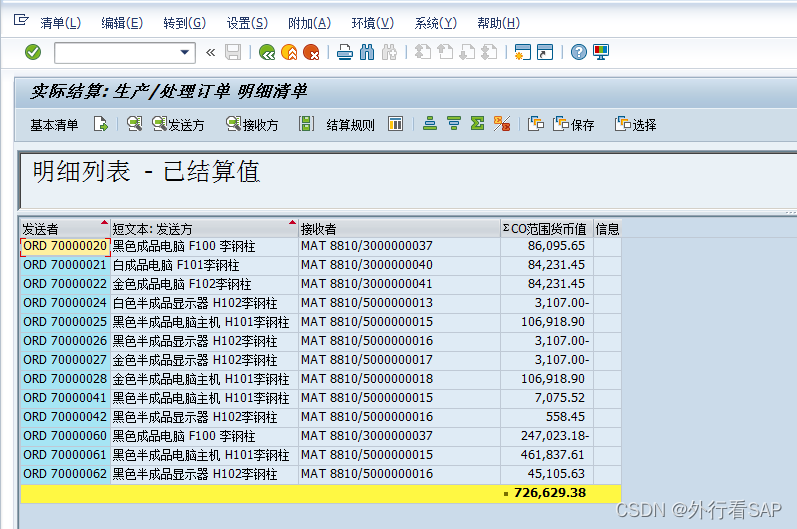Click the green Back icon
The width and height of the screenshot is (797, 529).
pos(267,52)
